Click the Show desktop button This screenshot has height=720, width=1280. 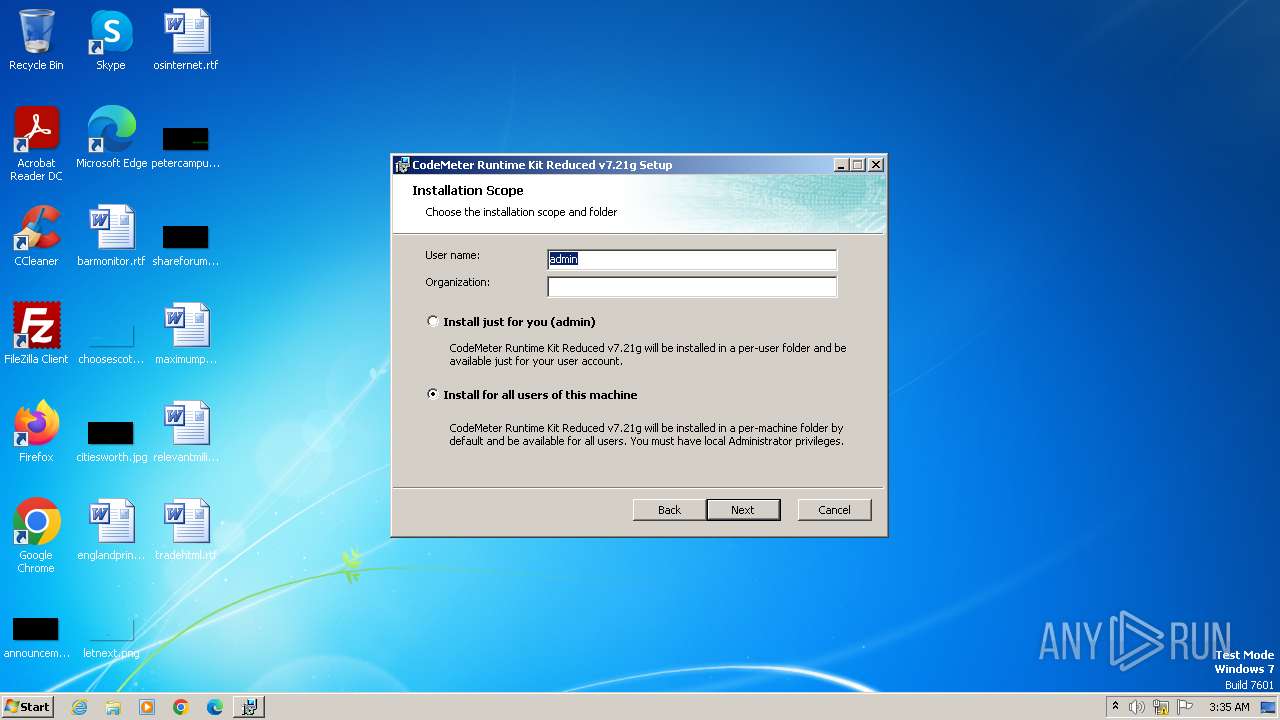[x=1269, y=707]
